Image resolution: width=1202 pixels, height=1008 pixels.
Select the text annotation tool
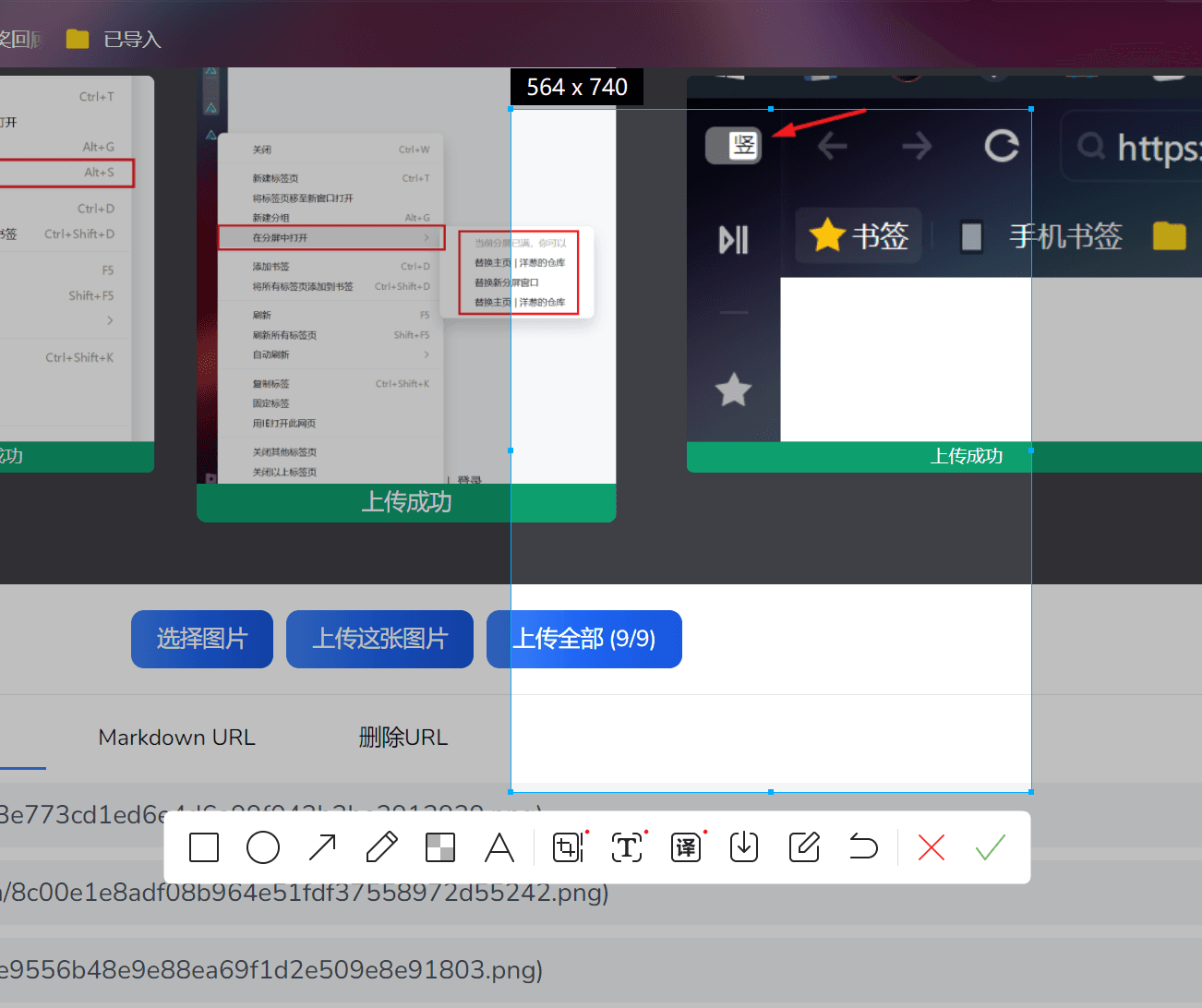(499, 847)
